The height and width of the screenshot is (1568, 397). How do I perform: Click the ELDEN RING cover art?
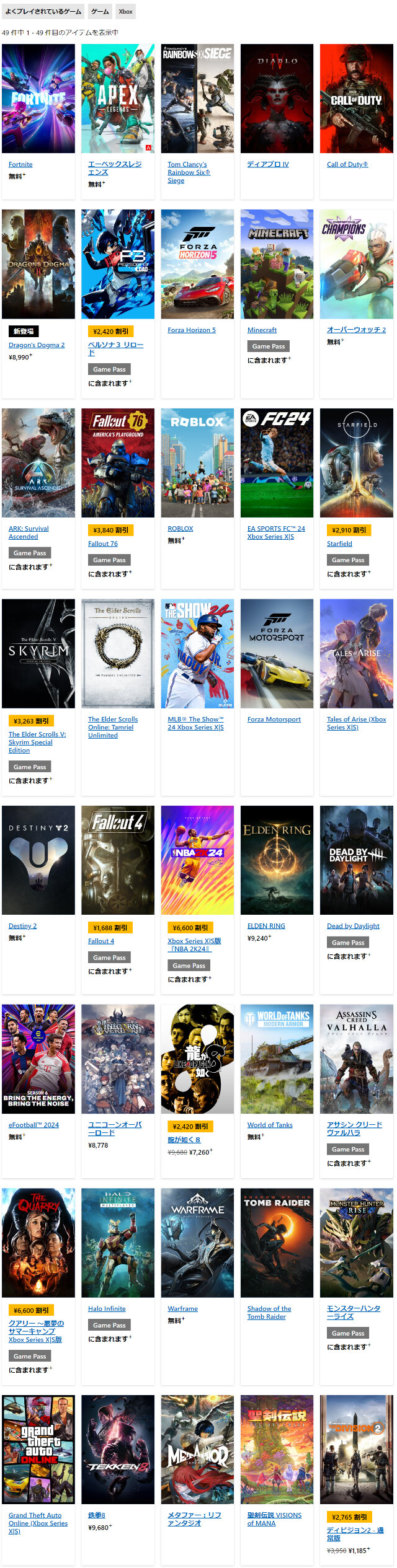pos(277,860)
